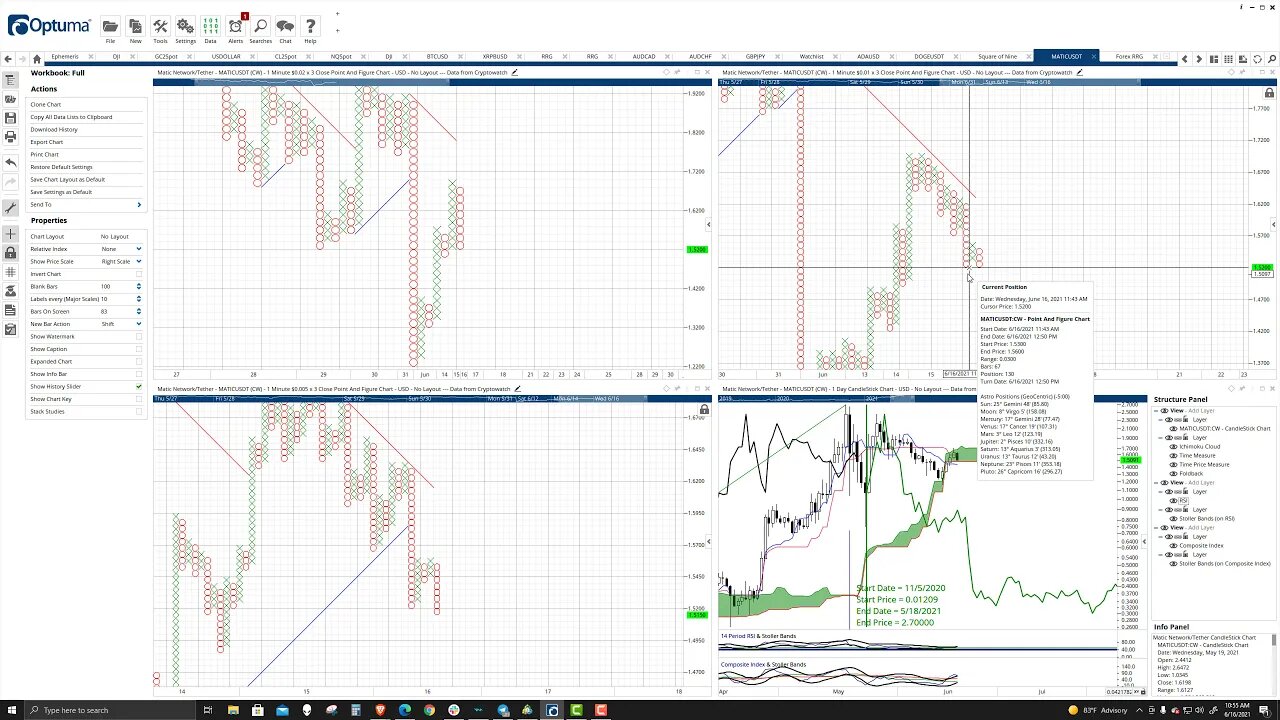Hide Ichimoku Cloud via eye icon
Screen dimensions: 1280x720
[x=1174, y=446]
